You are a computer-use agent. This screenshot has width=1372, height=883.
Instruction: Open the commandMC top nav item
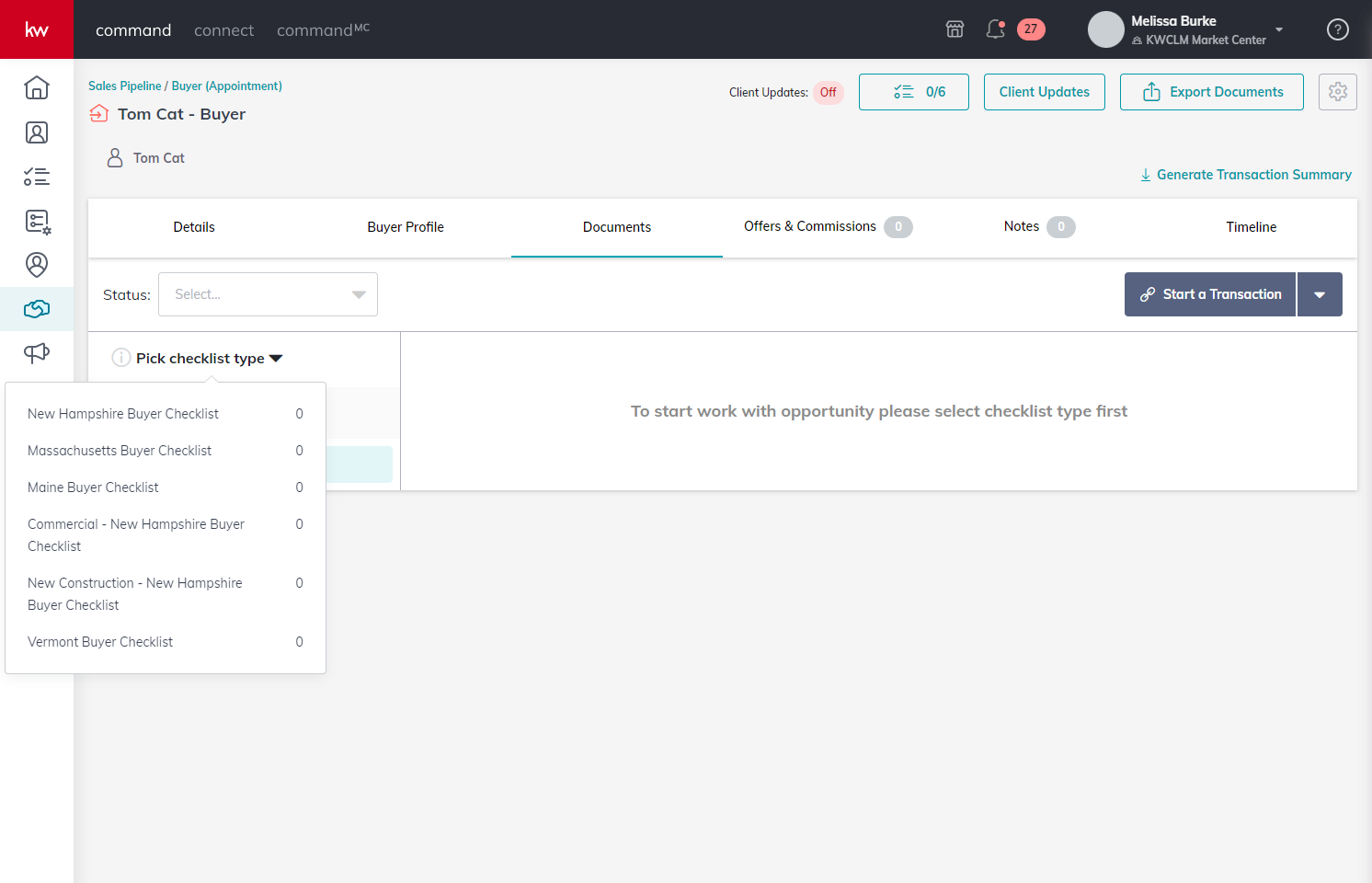tap(323, 30)
